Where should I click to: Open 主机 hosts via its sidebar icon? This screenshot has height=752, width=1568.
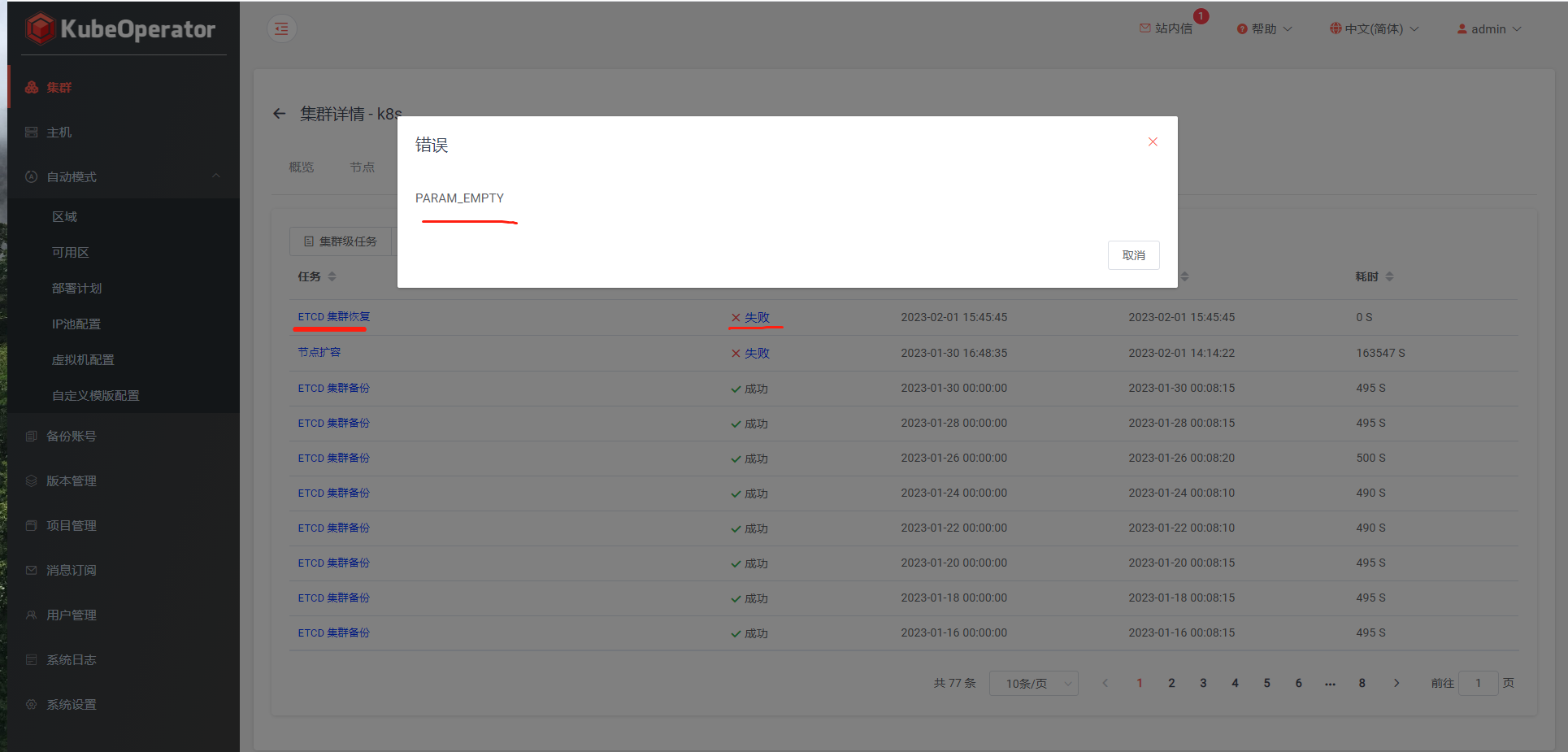click(33, 132)
